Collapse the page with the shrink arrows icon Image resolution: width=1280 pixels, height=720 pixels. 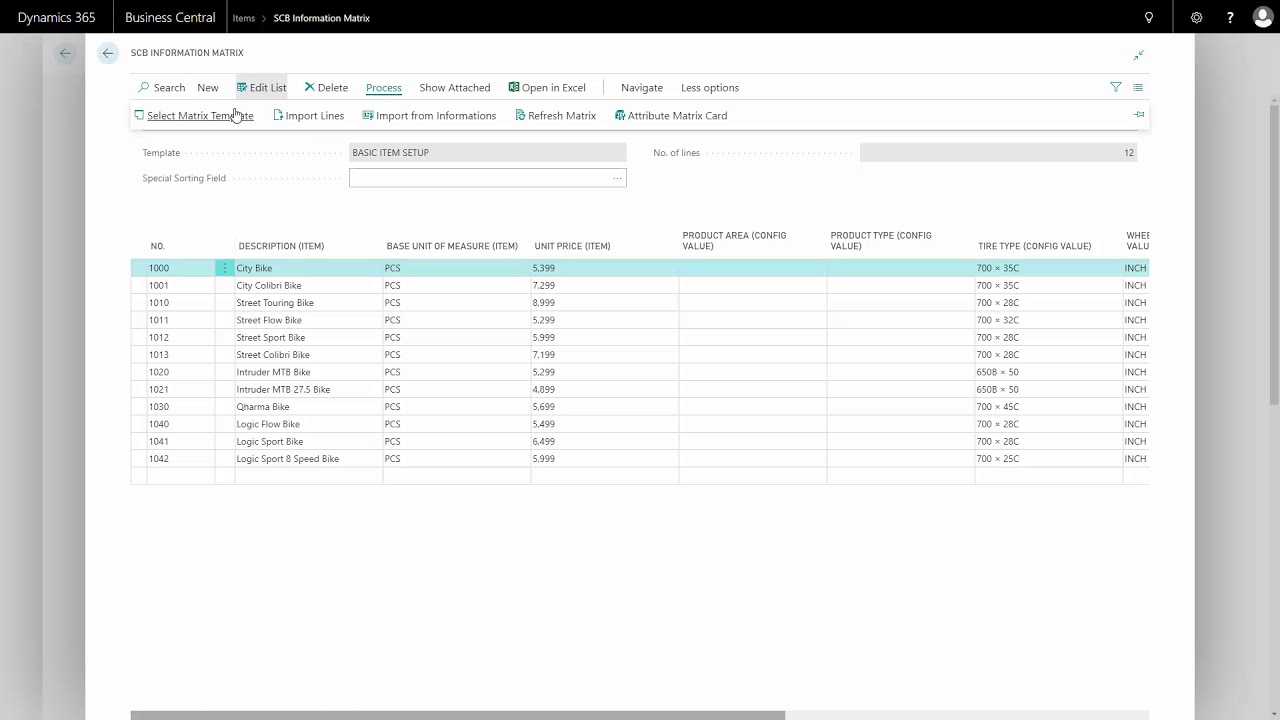tap(1138, 55)
